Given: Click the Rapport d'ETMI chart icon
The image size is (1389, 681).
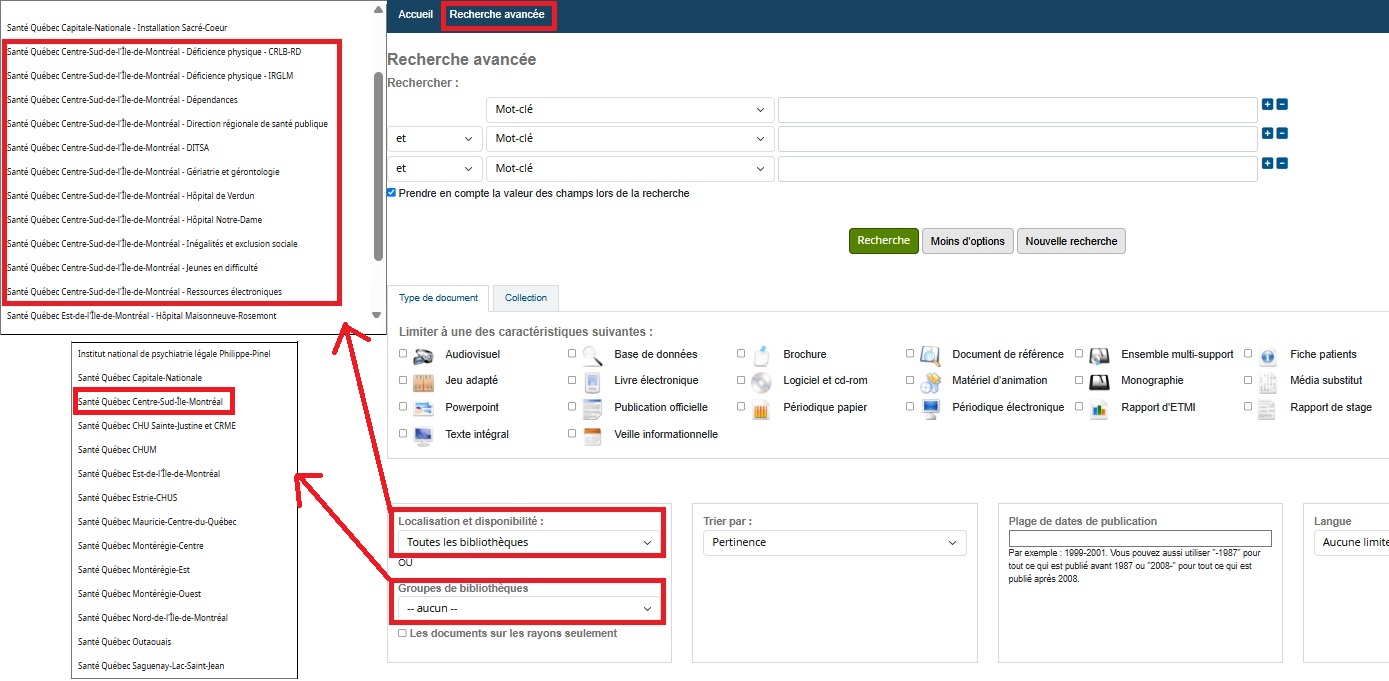Looking at the screenshot, I should tap(1099, 408).
